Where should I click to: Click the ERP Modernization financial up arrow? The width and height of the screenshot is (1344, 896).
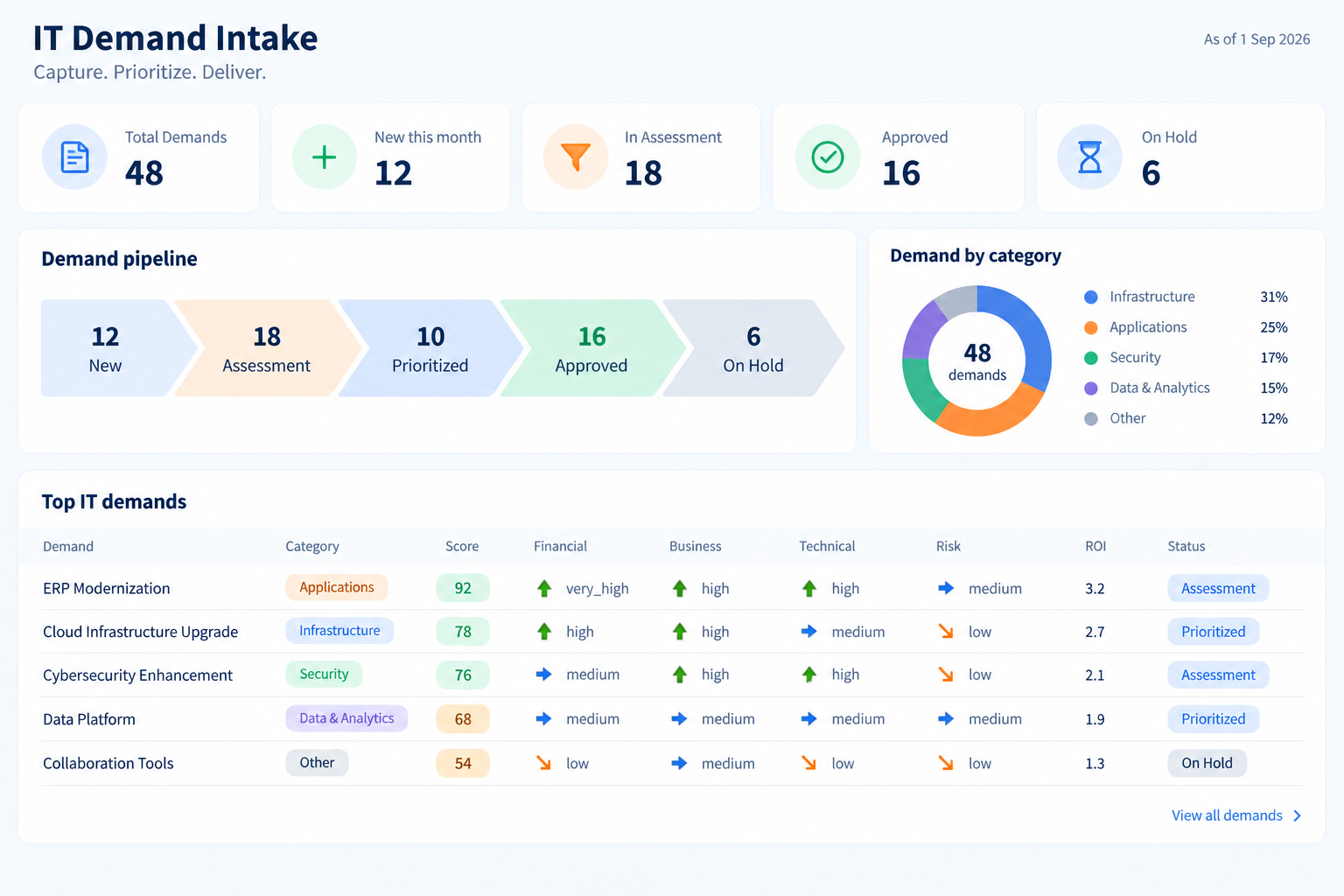coord(544,589)
